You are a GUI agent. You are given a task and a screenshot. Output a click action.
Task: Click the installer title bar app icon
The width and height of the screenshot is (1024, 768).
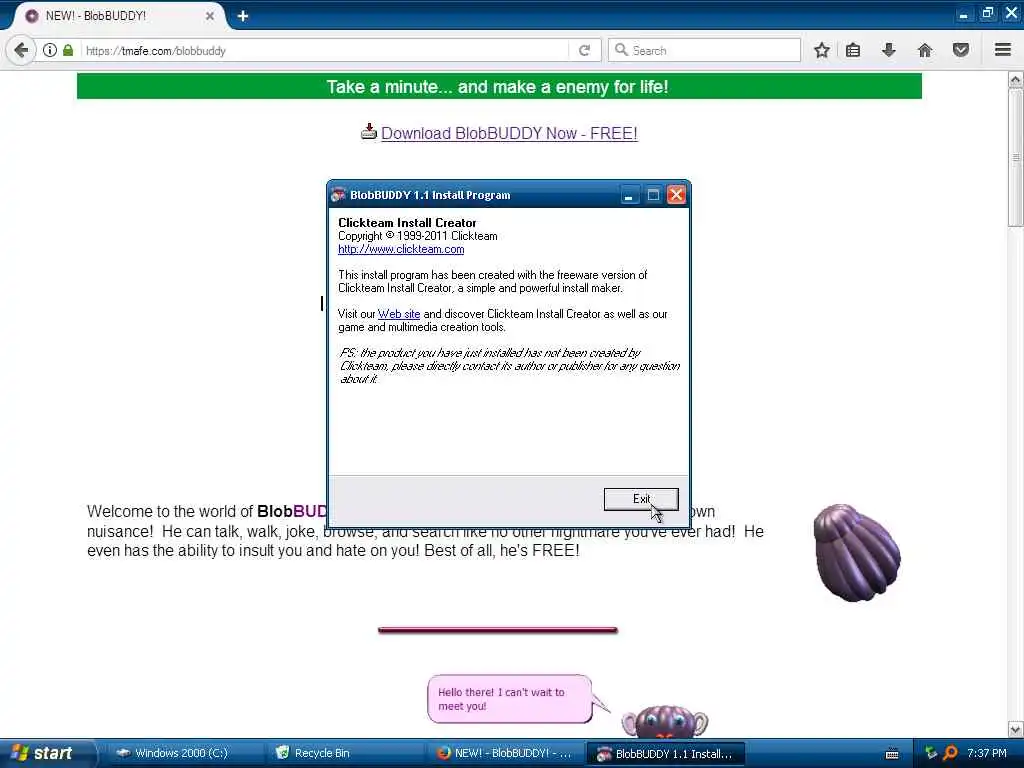click(x=338, y=195)
